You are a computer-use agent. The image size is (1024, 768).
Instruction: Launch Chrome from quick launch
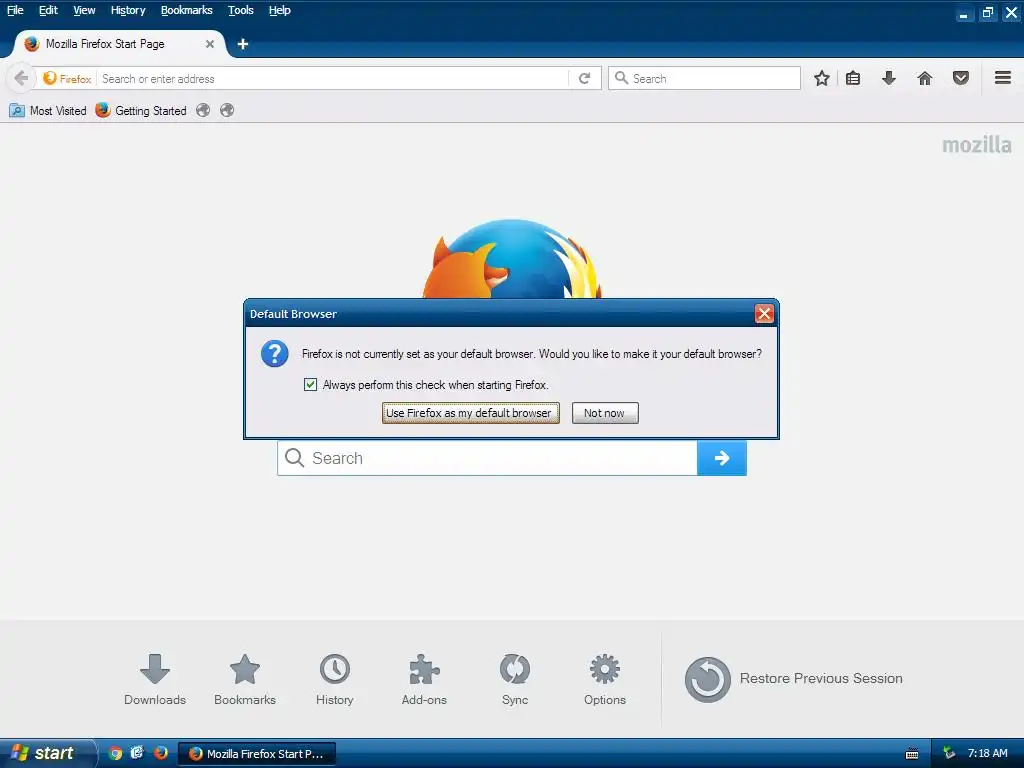coord(115,753)
